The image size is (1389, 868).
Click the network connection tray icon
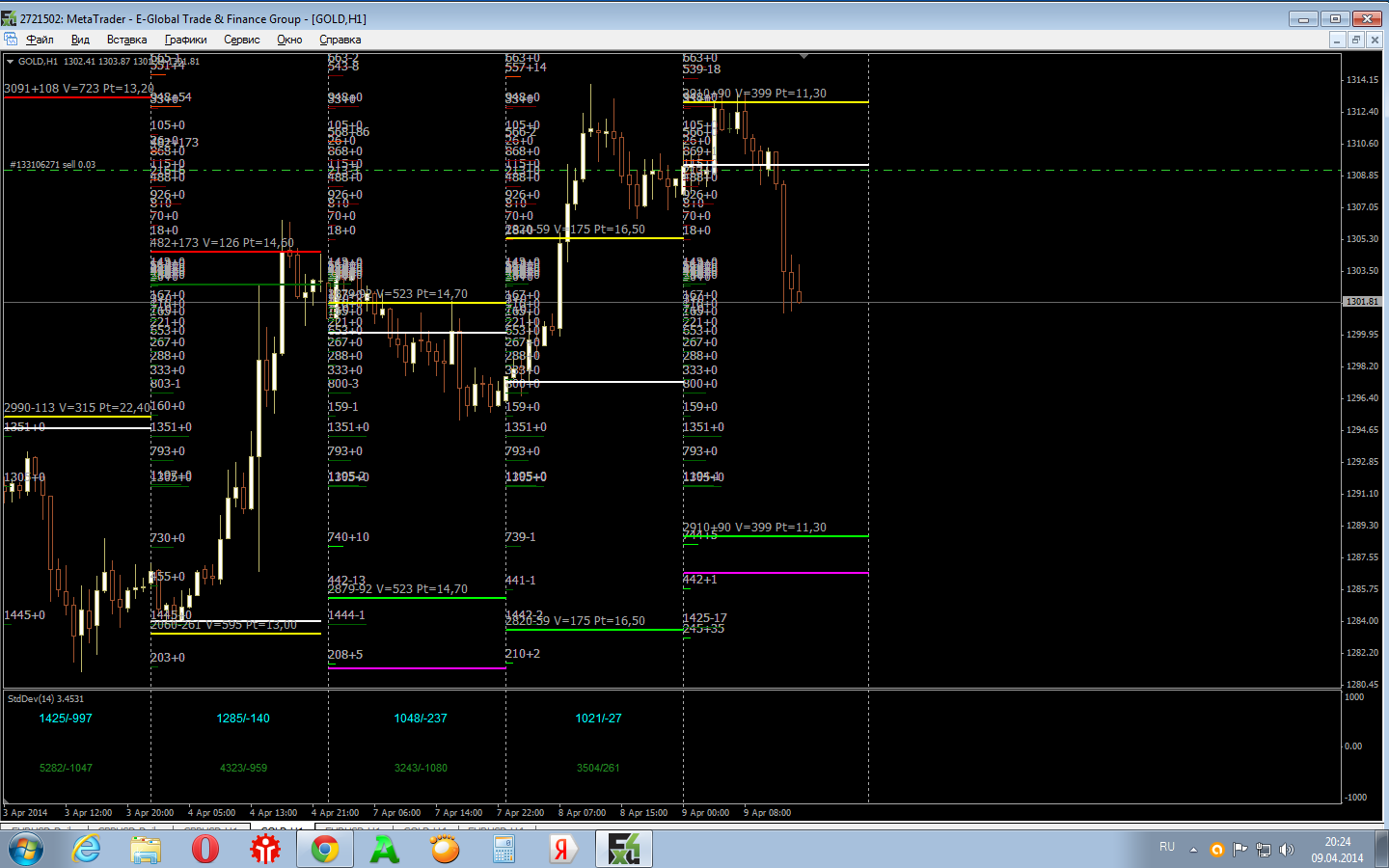pyautogui.click(x=1264, y=850)
